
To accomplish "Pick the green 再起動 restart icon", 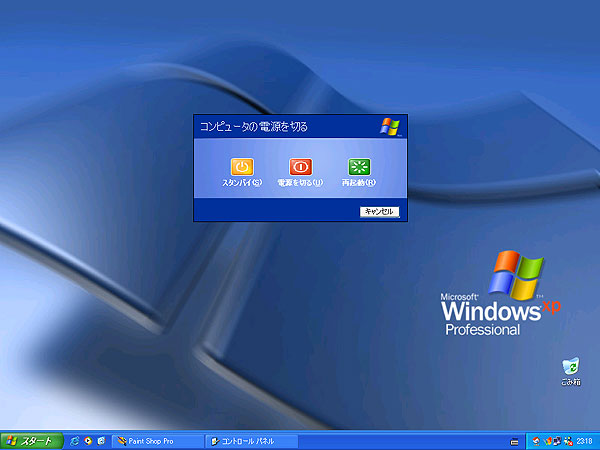I will [x=359, y=166].
